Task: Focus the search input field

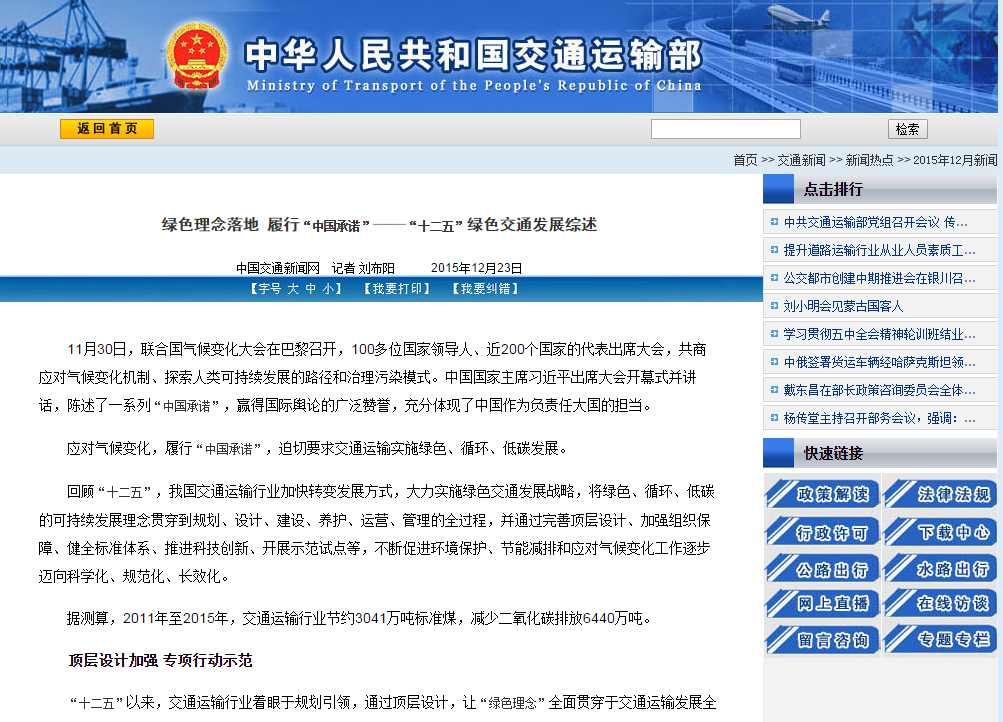Action: [x=725, y=129]
